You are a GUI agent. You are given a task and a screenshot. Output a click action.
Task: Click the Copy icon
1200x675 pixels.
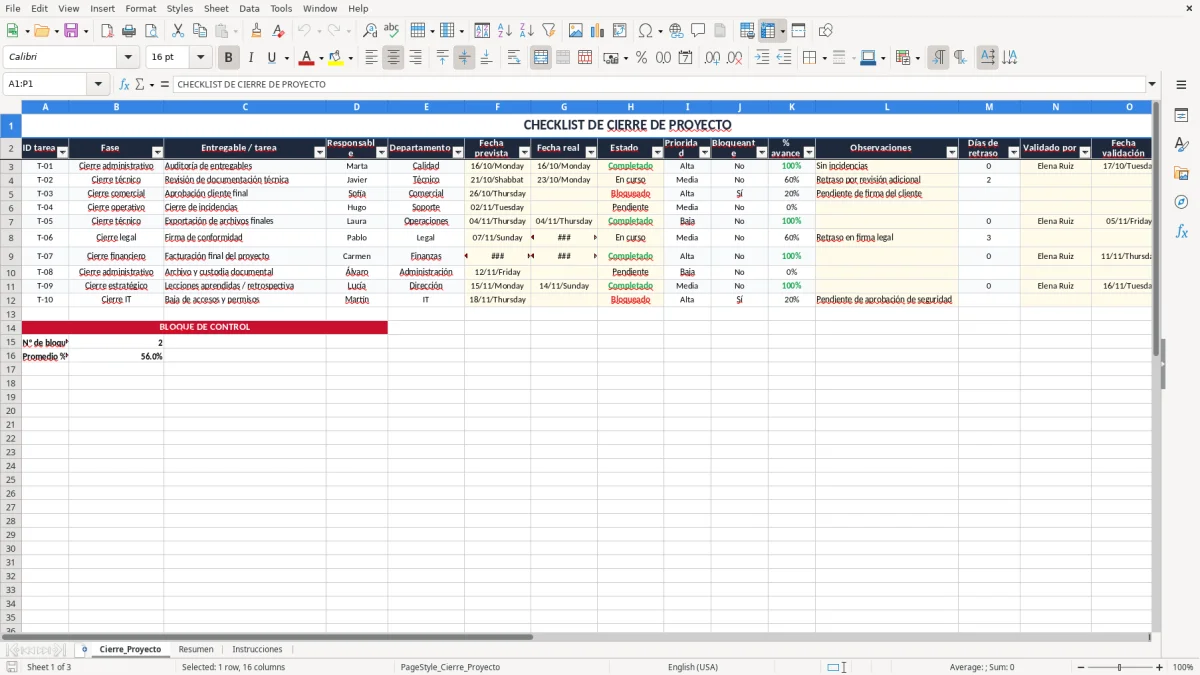click(x=198, y=31)
